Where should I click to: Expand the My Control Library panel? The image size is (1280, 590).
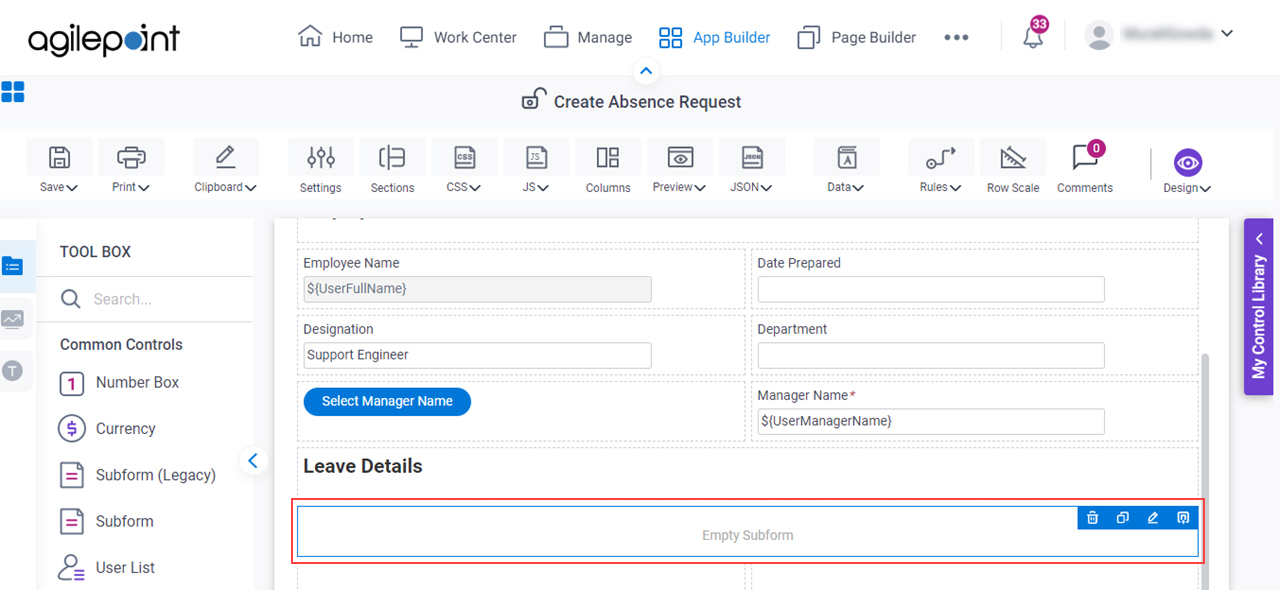pos(1259,307)
